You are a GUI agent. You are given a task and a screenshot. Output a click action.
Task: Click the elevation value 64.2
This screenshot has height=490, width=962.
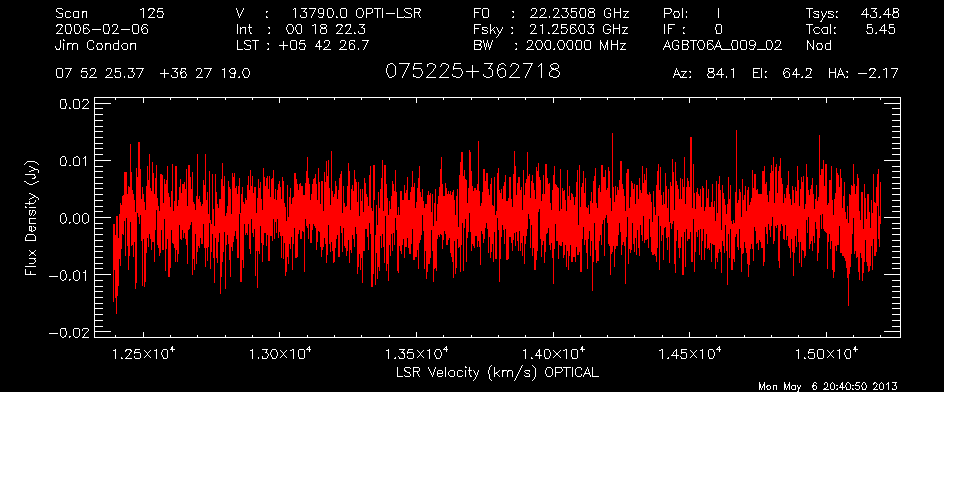tap(797, 74)
